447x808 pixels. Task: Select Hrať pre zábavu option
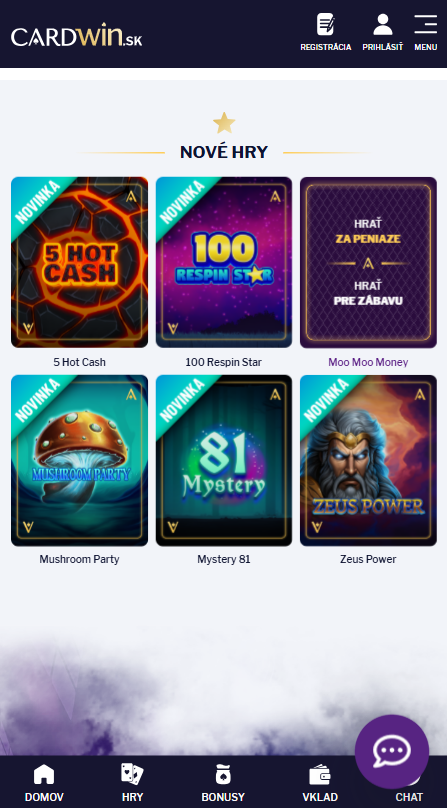click(x=368, y=293)
